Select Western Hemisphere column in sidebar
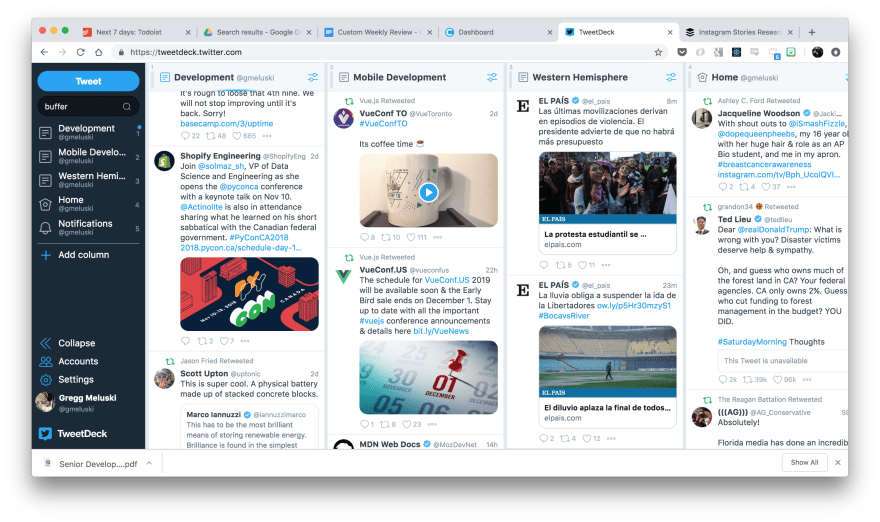 [88, 180]
